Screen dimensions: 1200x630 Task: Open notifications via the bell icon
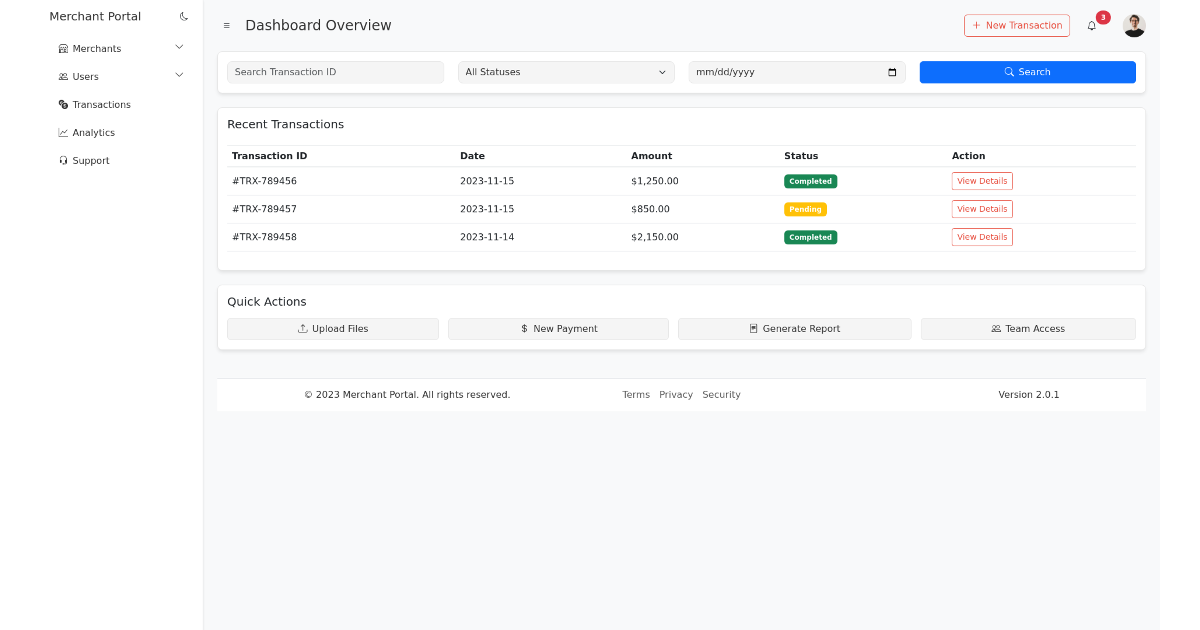pyautogui.click(x=1091, y=25)
